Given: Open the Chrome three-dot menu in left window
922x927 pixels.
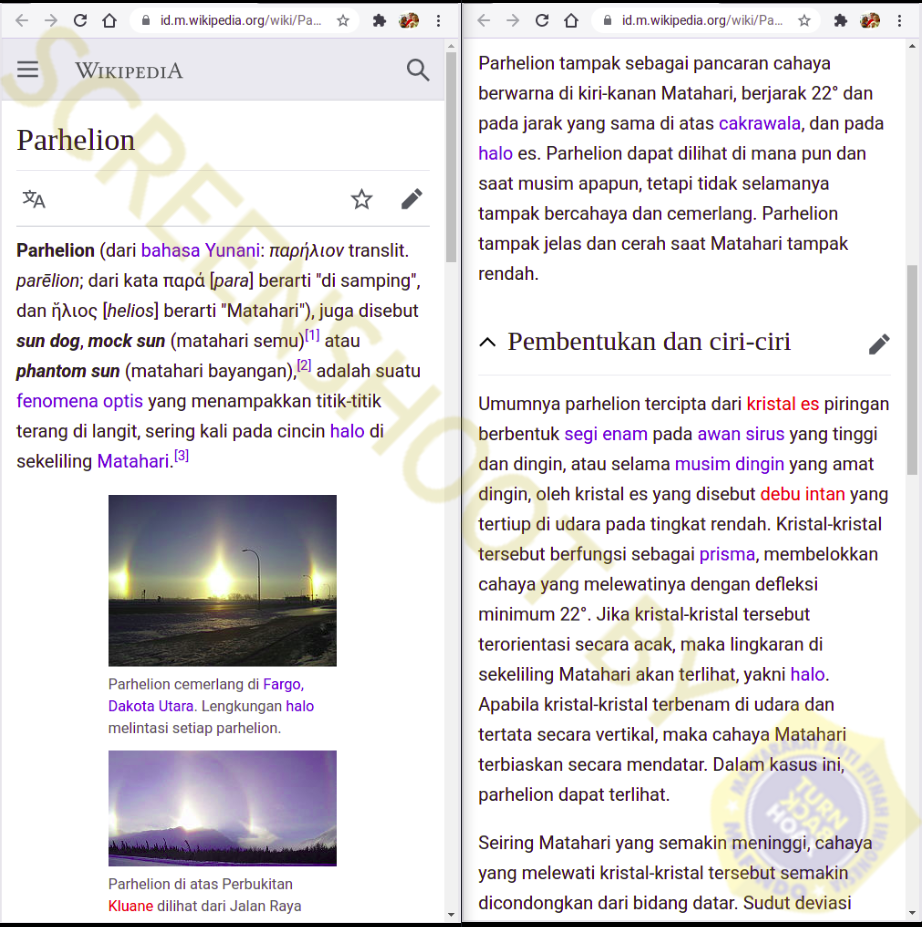Looking at the screenshot, I should click(439, 21).
